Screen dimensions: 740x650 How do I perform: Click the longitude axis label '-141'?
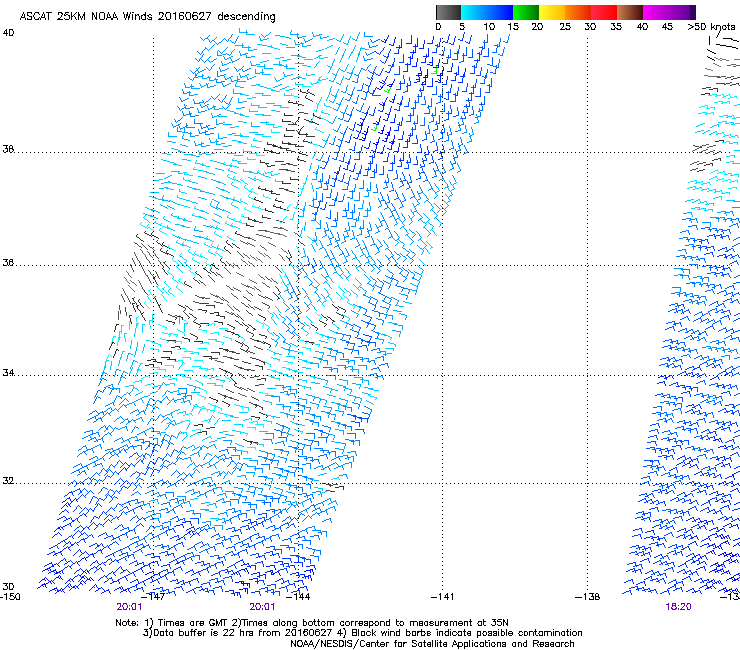pos(443,597)
